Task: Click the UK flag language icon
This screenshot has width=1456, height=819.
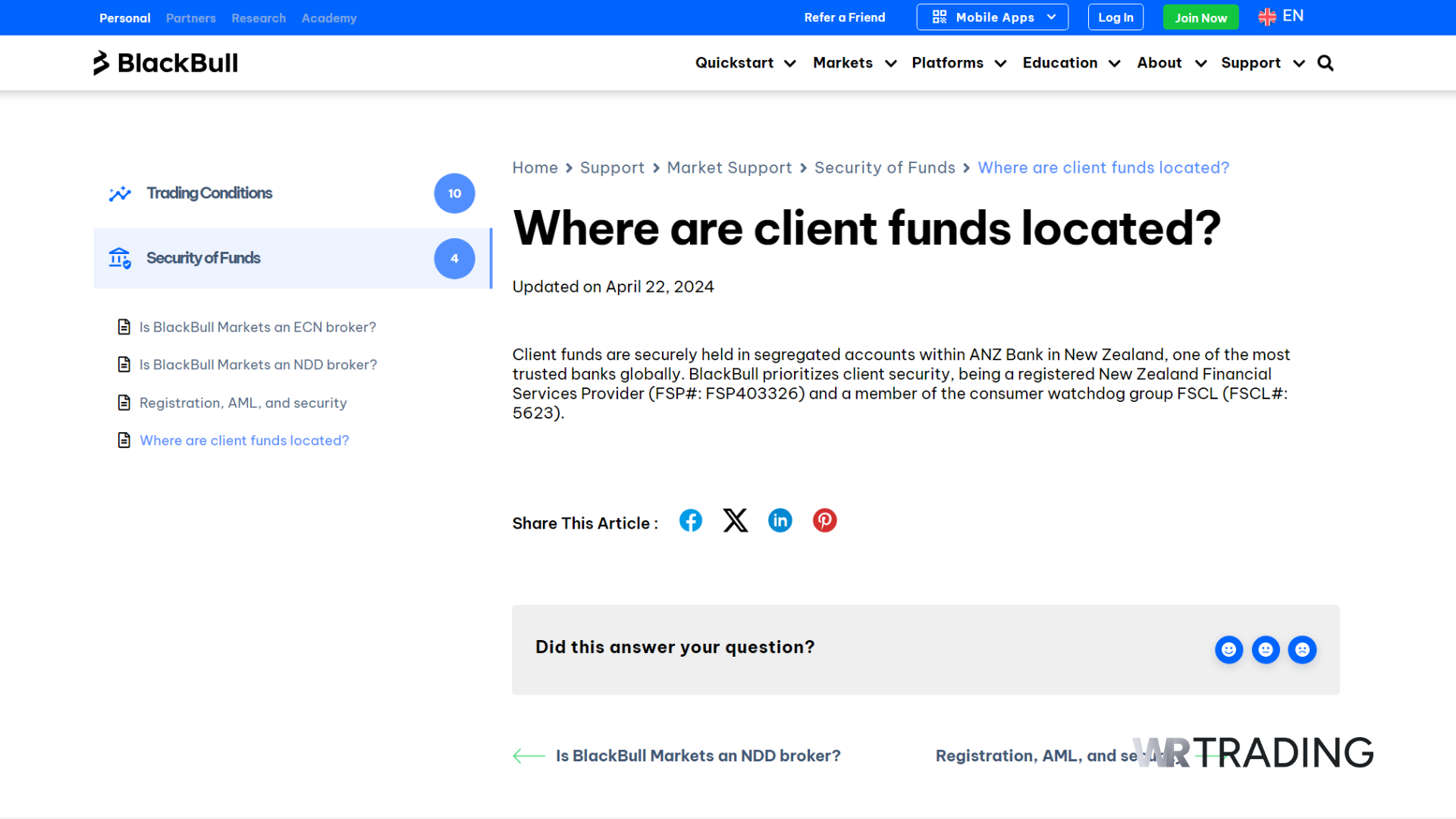Action: point(1266,17)
